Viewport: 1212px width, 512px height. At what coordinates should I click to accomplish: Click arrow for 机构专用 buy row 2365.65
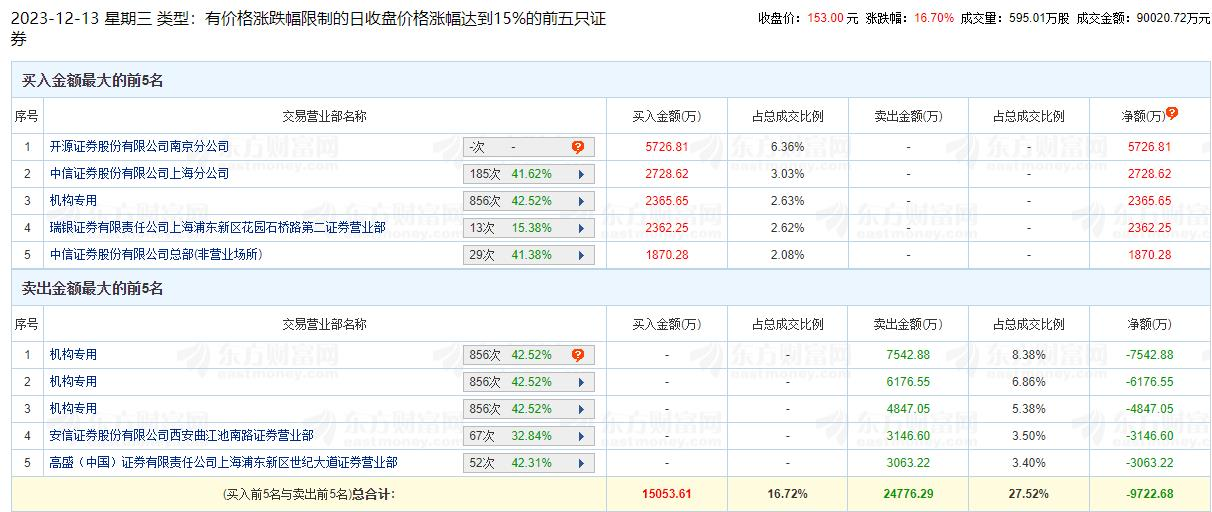tap(579, 201)
